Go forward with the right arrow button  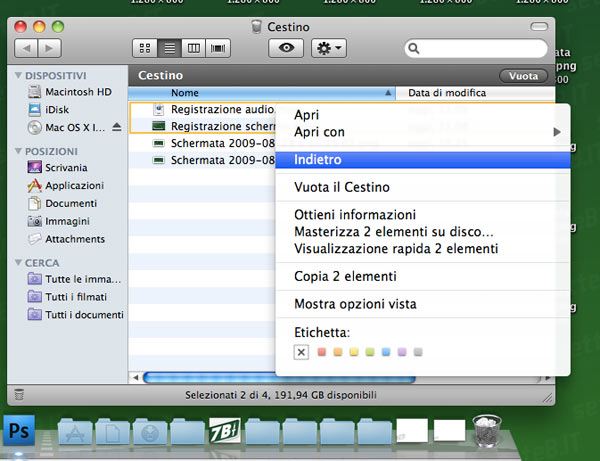(49, 48)
